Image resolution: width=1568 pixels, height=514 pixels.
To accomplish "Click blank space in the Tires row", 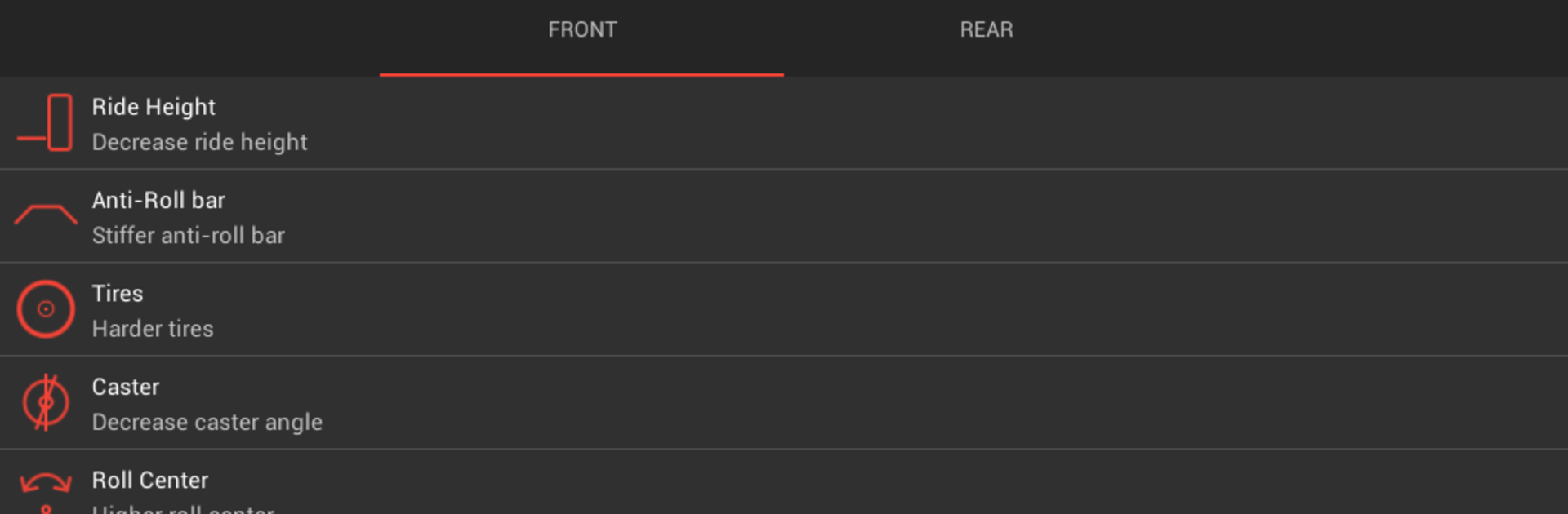I will [898, 309].
